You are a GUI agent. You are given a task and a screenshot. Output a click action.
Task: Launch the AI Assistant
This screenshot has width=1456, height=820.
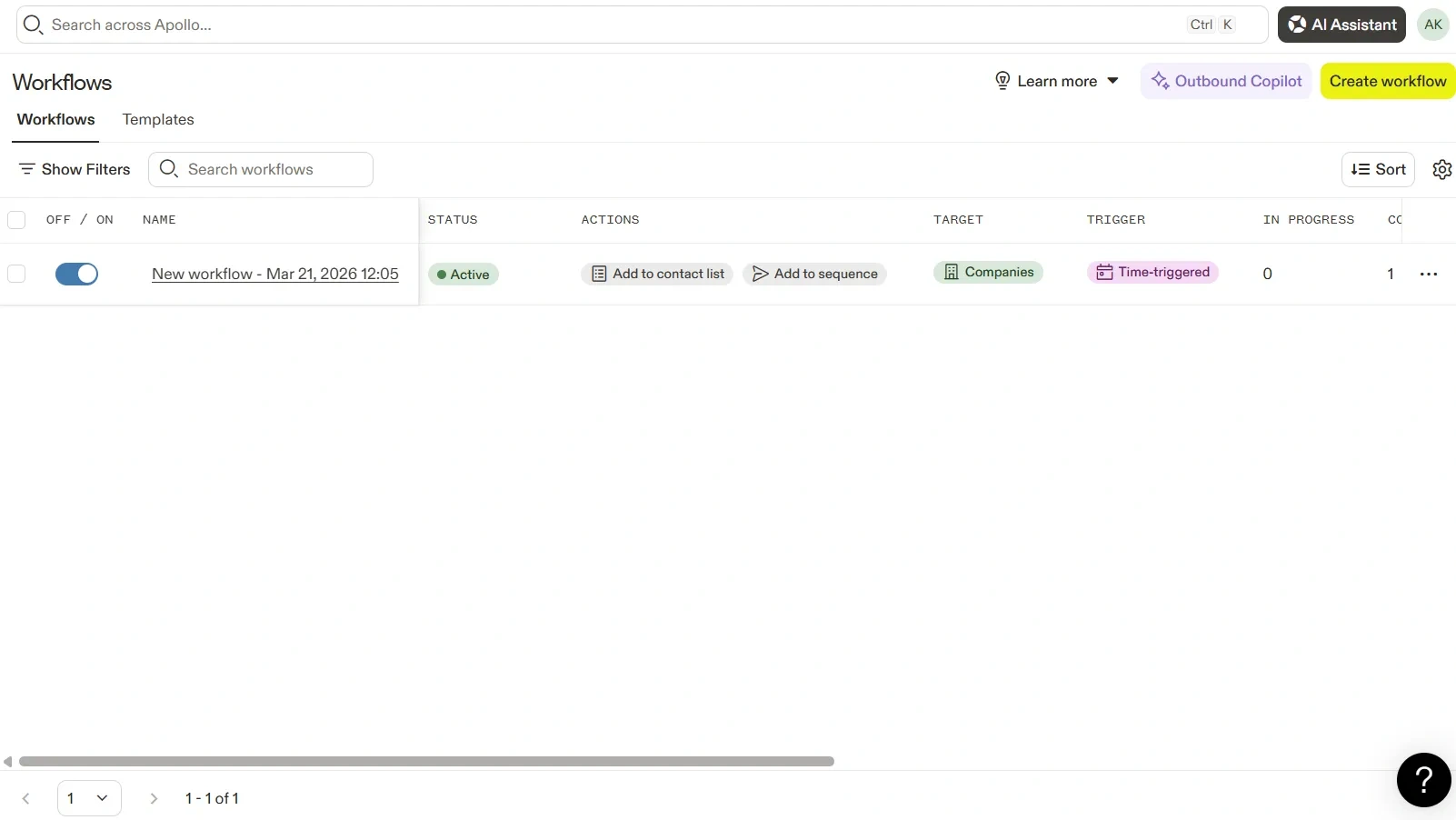point(1341,25)
